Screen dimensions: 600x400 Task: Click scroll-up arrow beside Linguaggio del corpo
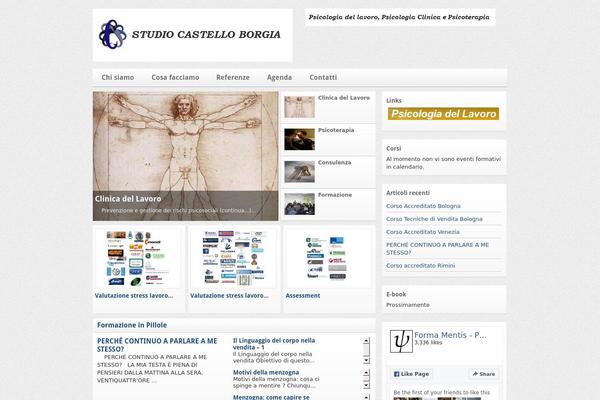(x=366, y=341)
